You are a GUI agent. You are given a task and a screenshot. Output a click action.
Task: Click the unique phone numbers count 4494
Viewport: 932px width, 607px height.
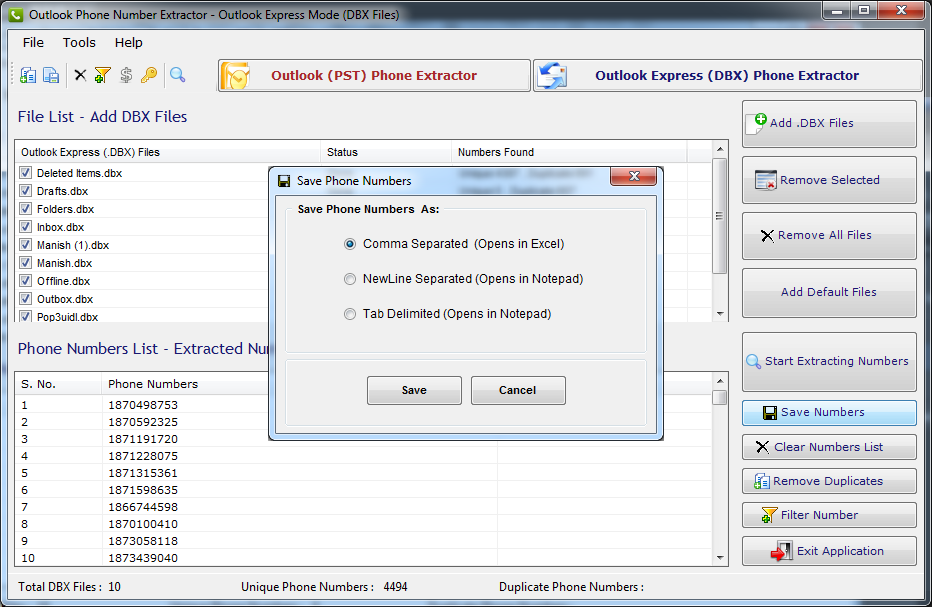(395, 587)
